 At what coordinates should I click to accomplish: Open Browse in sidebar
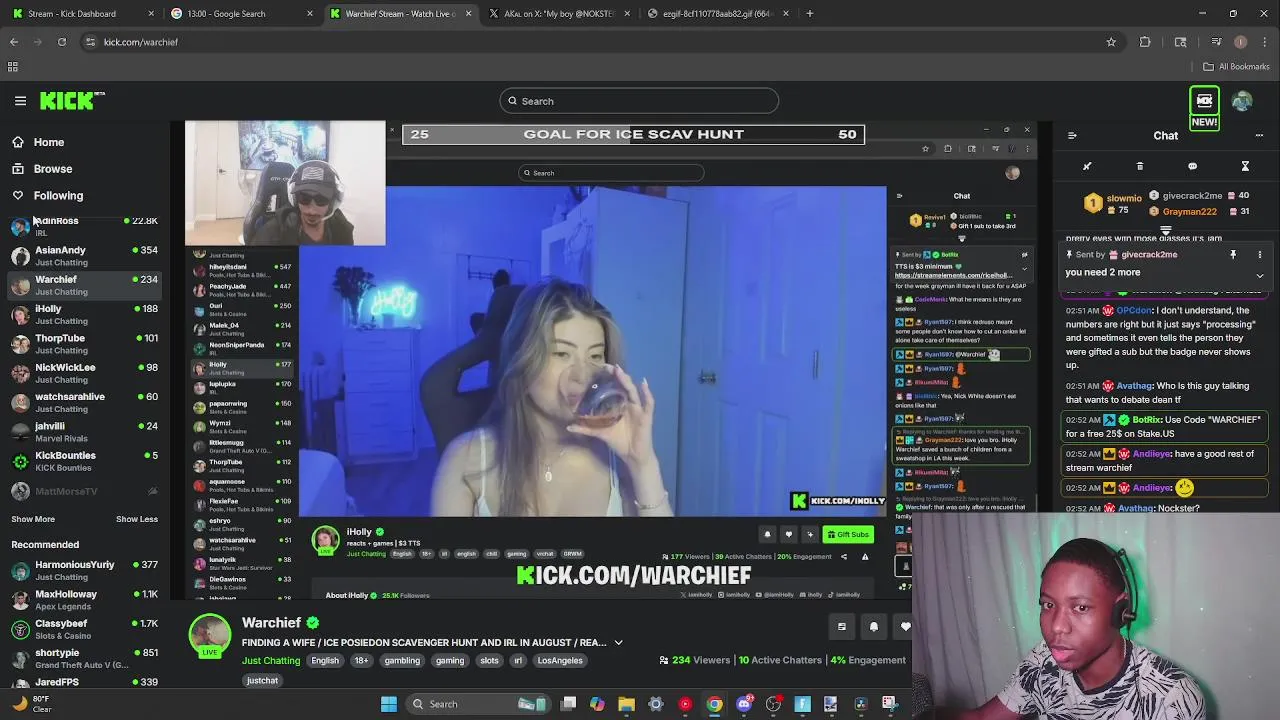coord(53,169)
